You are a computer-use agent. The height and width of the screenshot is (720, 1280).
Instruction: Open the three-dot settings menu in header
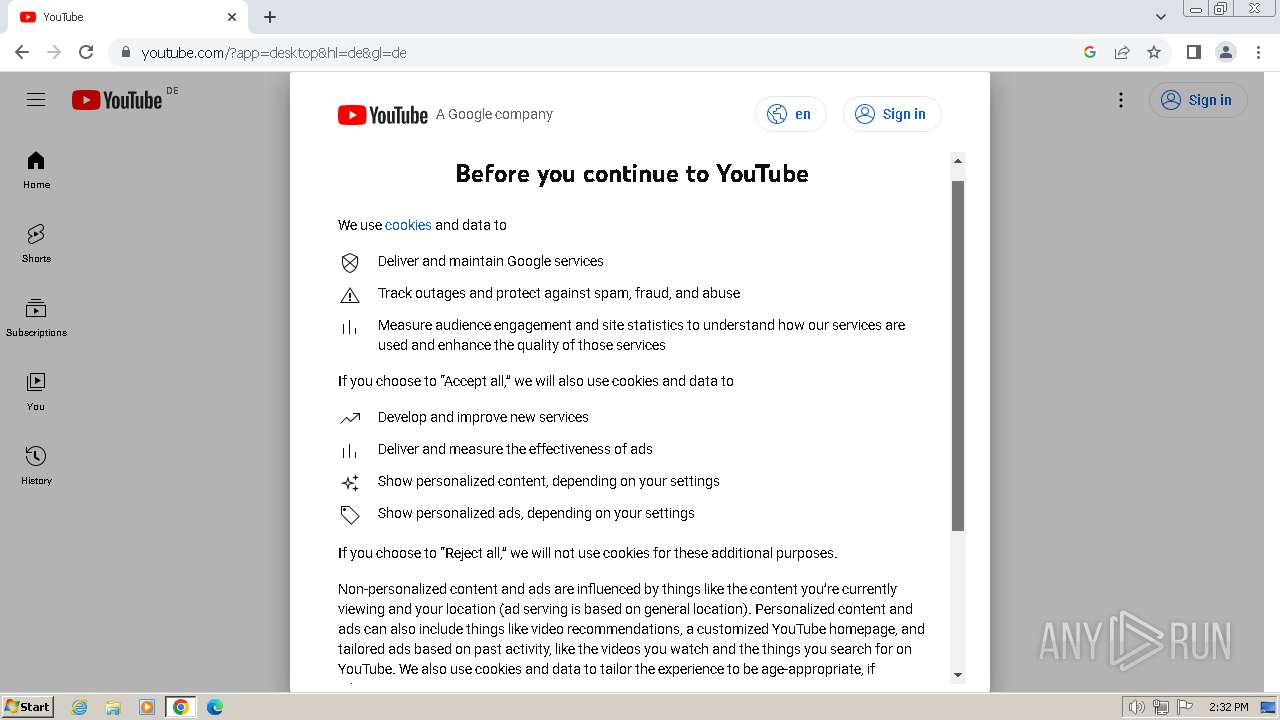pos(1121,100)
